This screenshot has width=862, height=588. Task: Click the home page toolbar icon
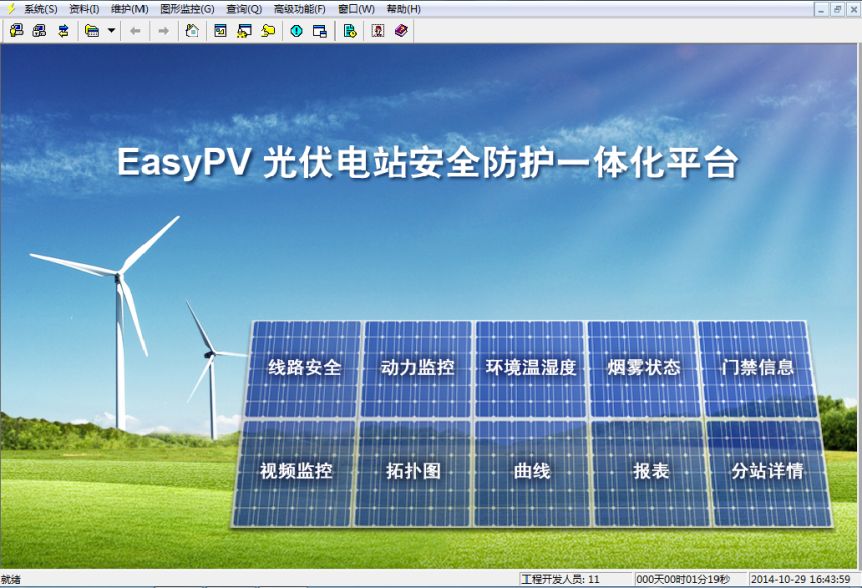192,31
